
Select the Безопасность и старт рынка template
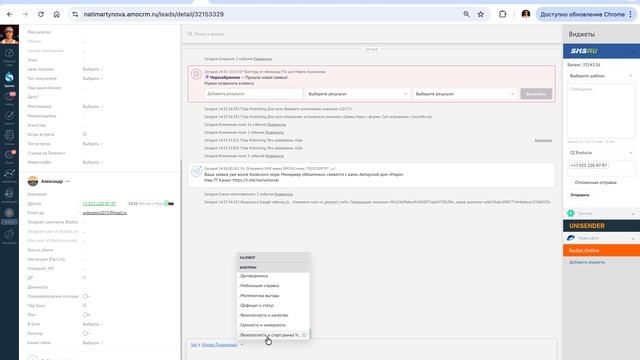point(273,335)
